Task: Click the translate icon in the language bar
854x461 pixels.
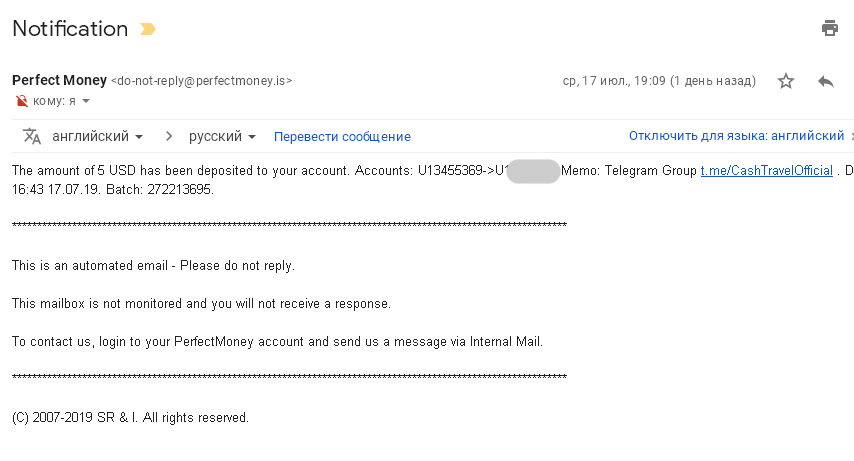Action: (x=32, y=136)
